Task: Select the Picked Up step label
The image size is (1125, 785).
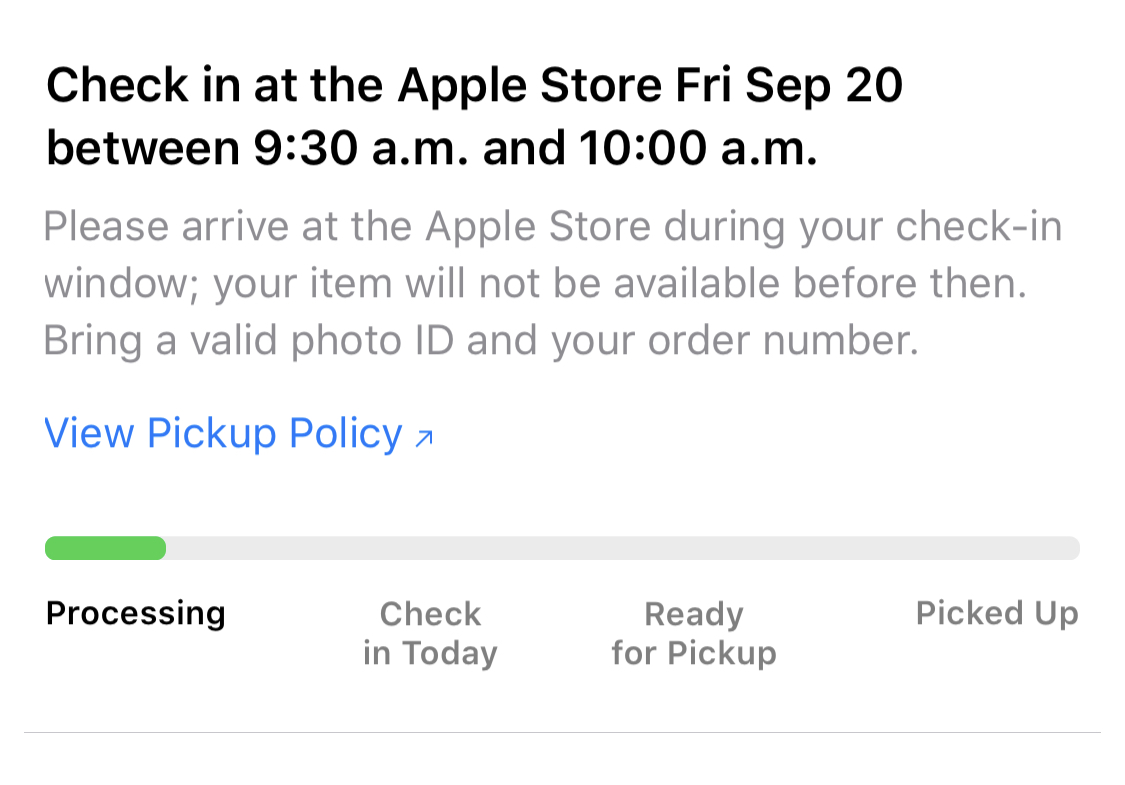Action: click(x=997, y=613)
